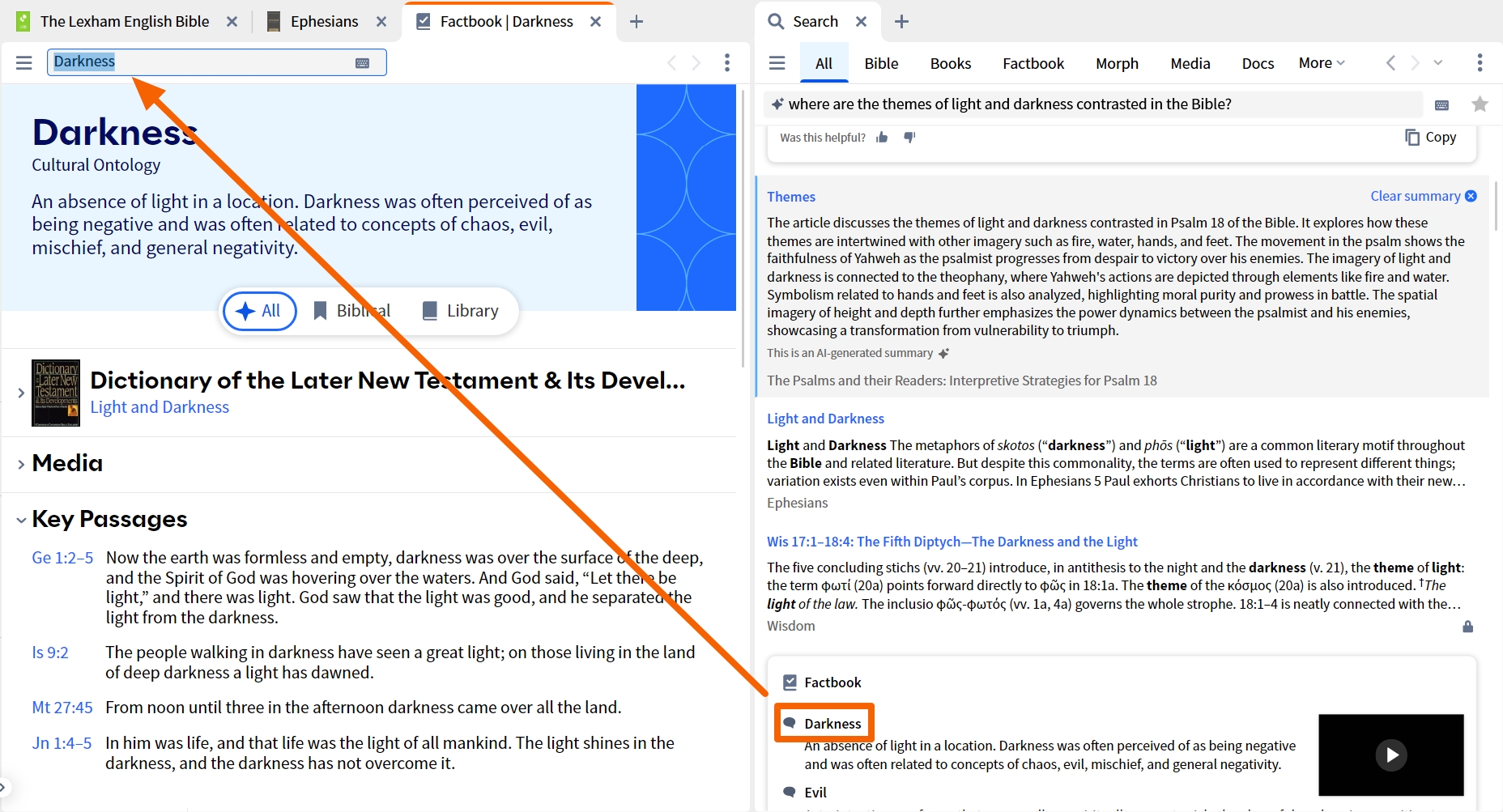Go forward in Search panel history
Screen dimensions: 1503x812
coord(1415,62)
